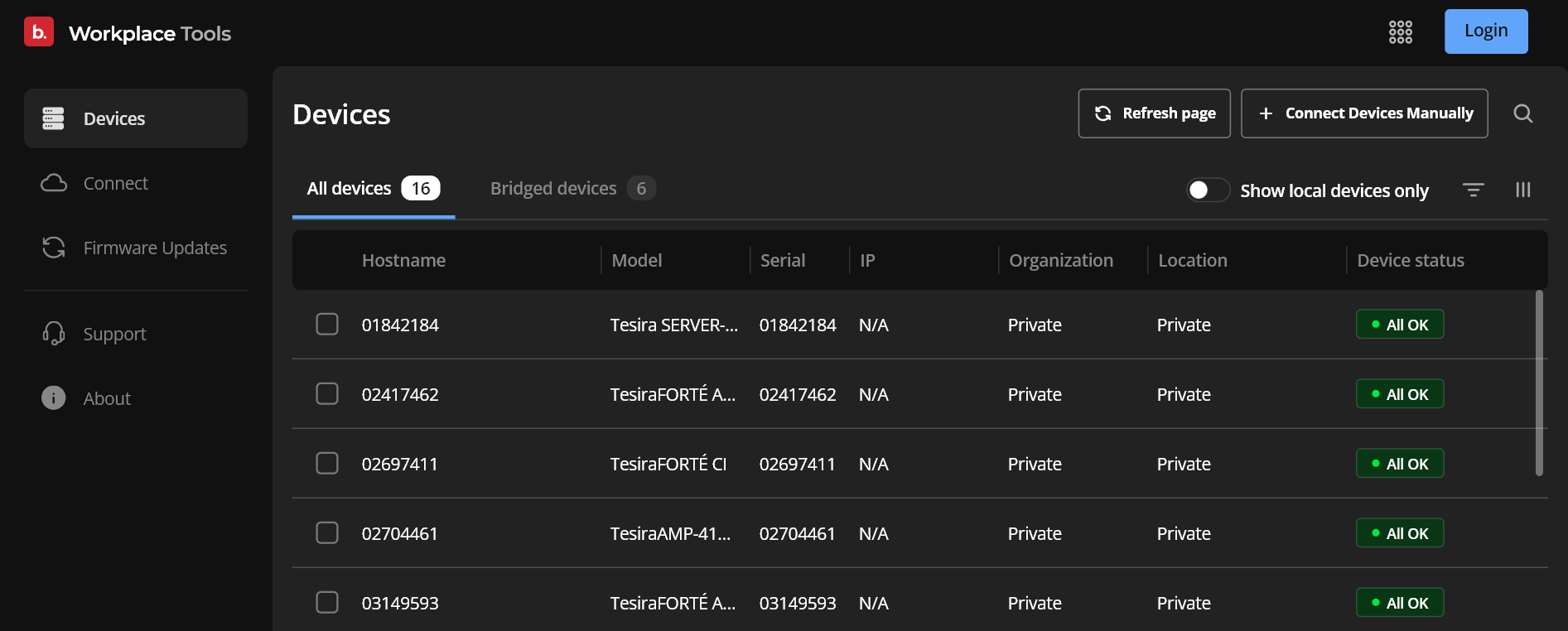
Task: Open Connect via the cloud icon
Action: 54,183
